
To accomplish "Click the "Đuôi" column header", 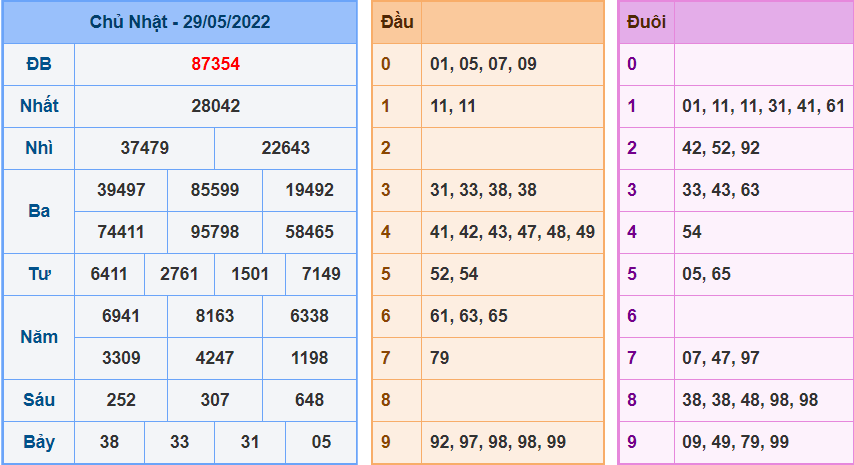I will point(646,22).
